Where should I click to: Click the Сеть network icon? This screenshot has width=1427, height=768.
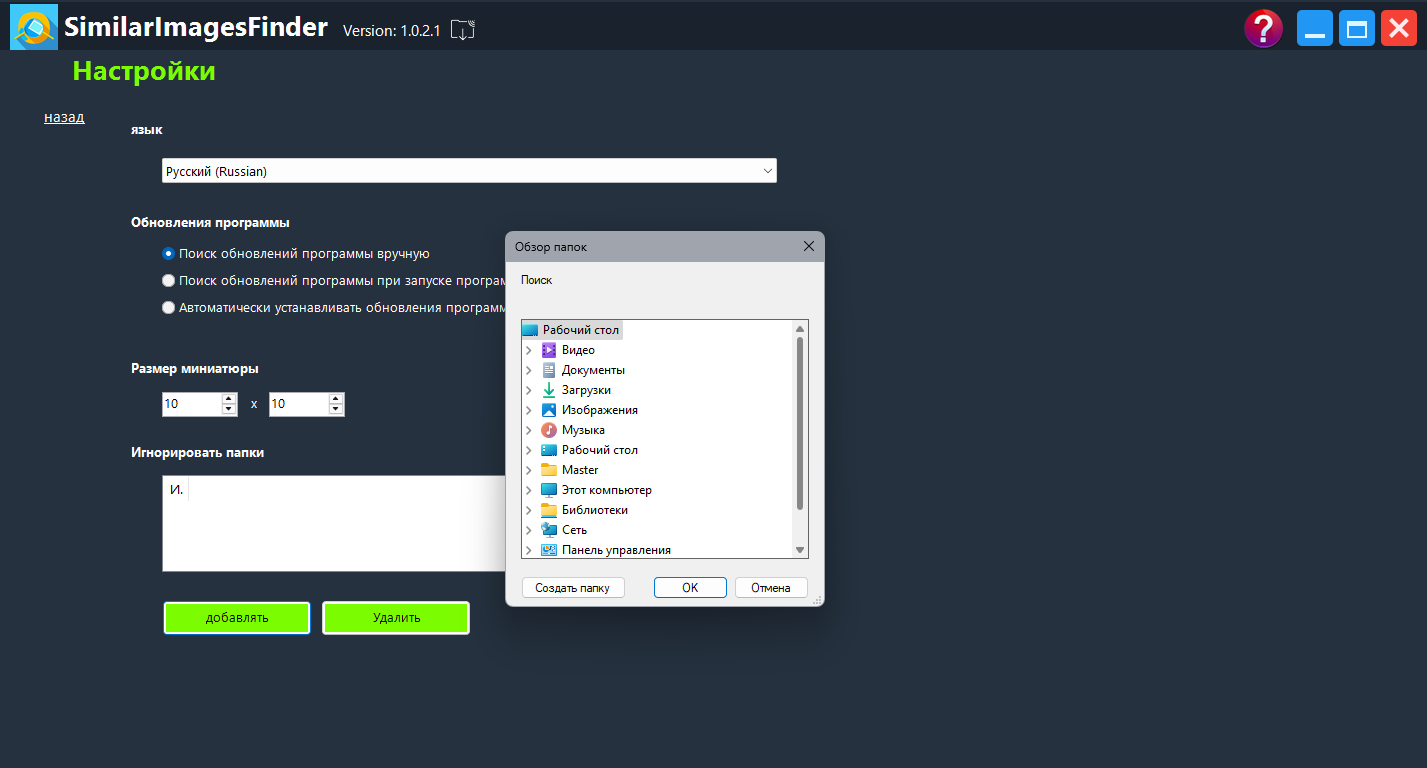548,530
